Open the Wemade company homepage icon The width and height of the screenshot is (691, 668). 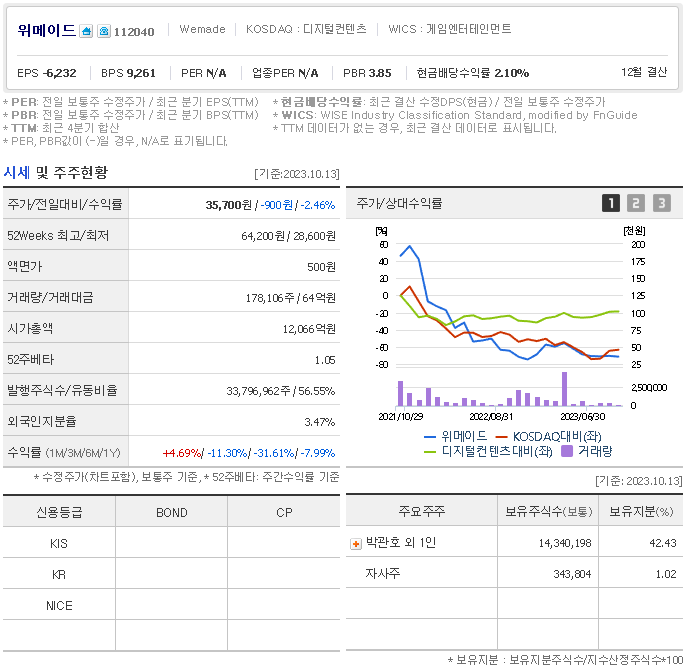click(86, 31)
